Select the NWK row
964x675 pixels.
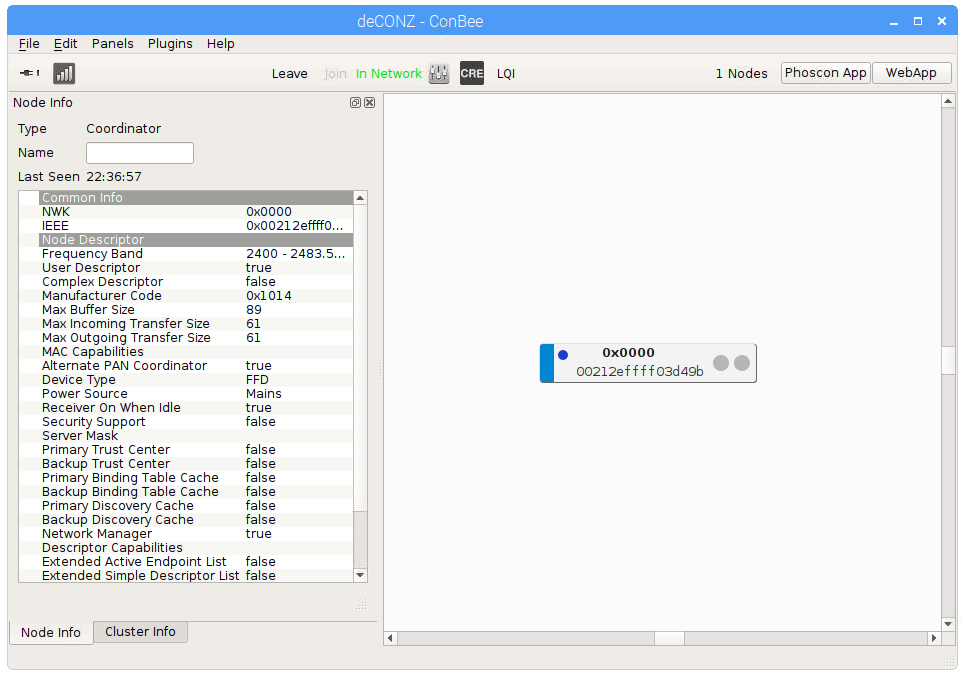pyautogui.click(x=186, y=211)
